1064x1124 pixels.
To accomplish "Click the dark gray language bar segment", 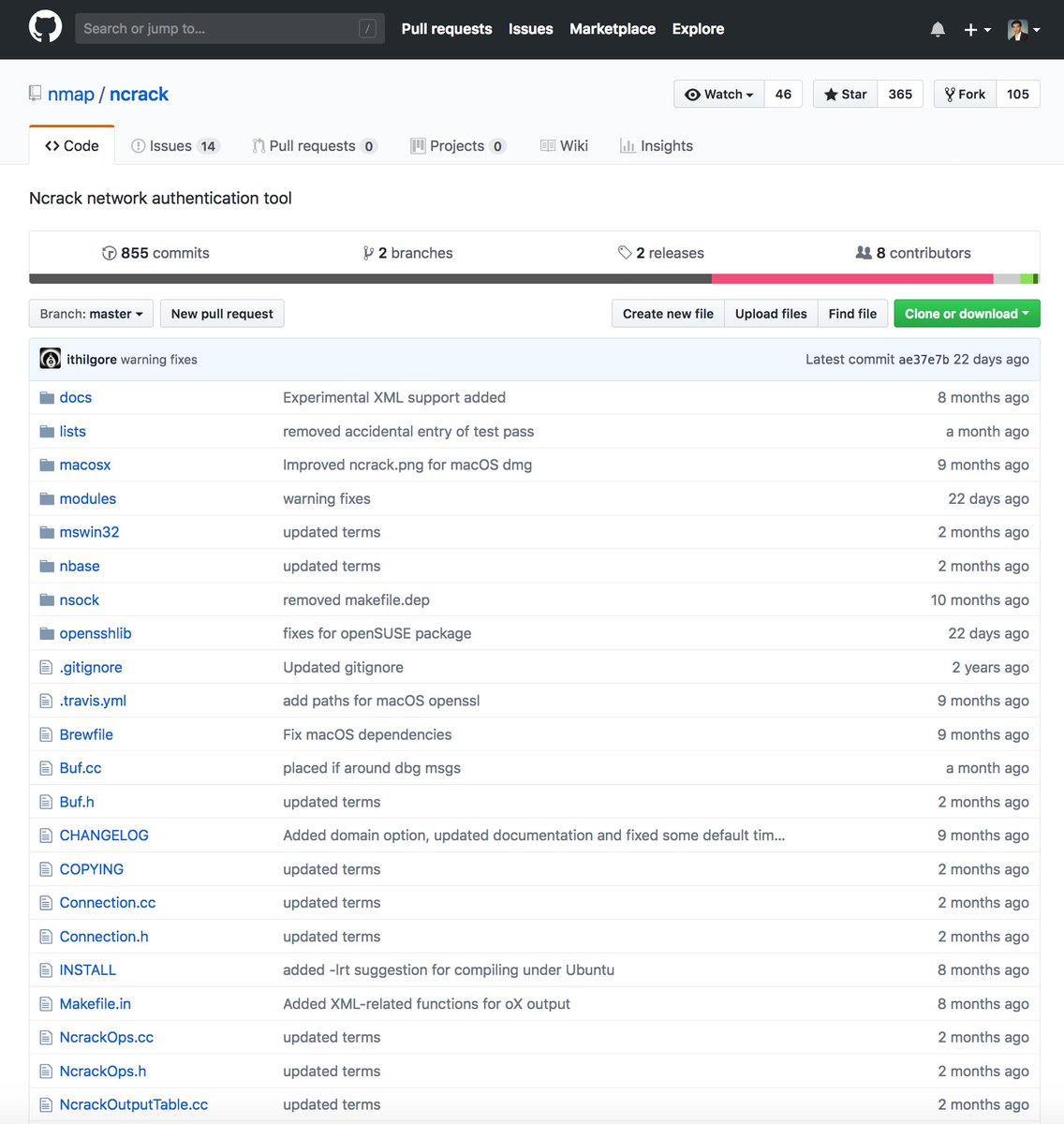I will pyautogui.click(x=370, y=278).
